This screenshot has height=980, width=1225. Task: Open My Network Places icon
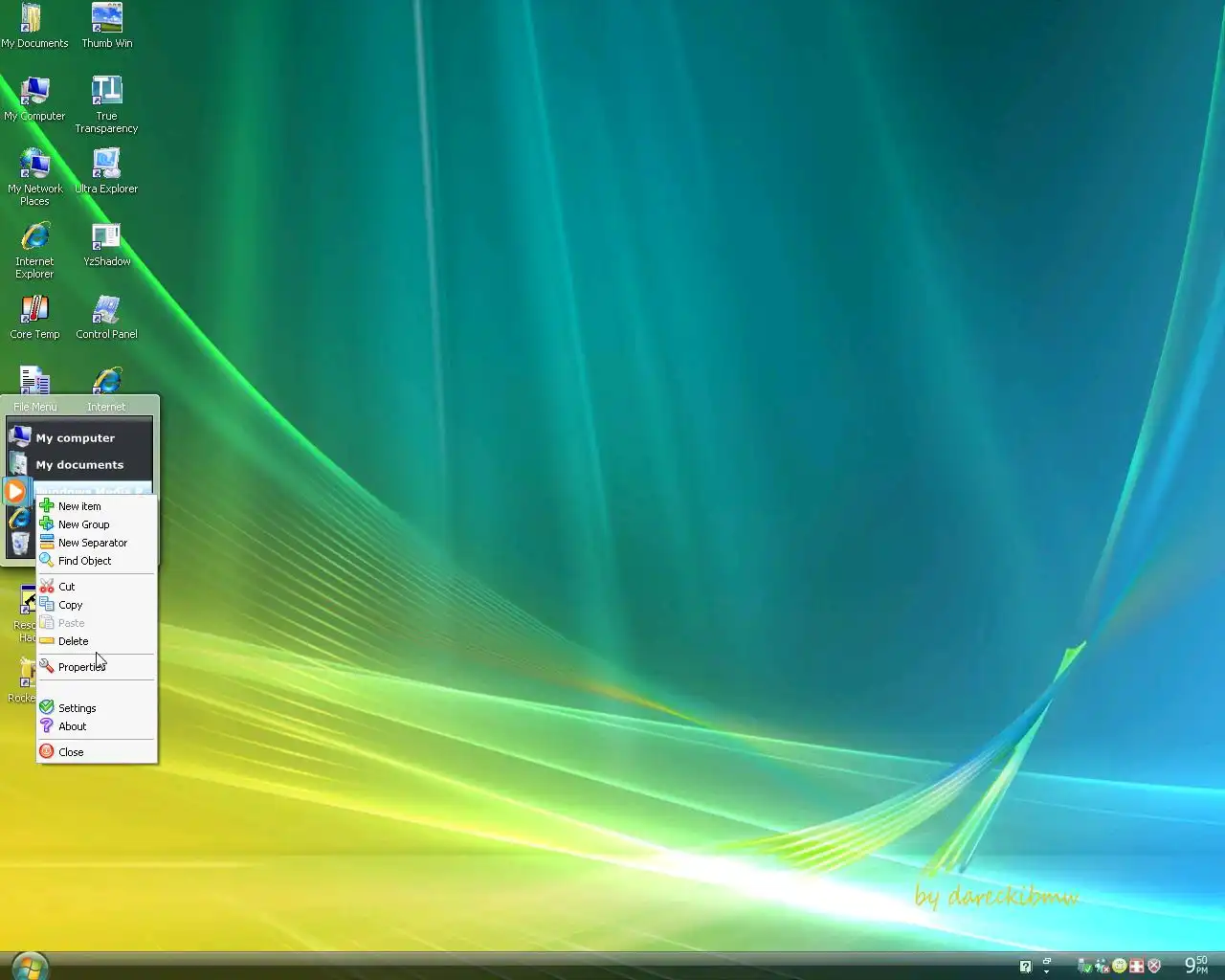[34, 177]
